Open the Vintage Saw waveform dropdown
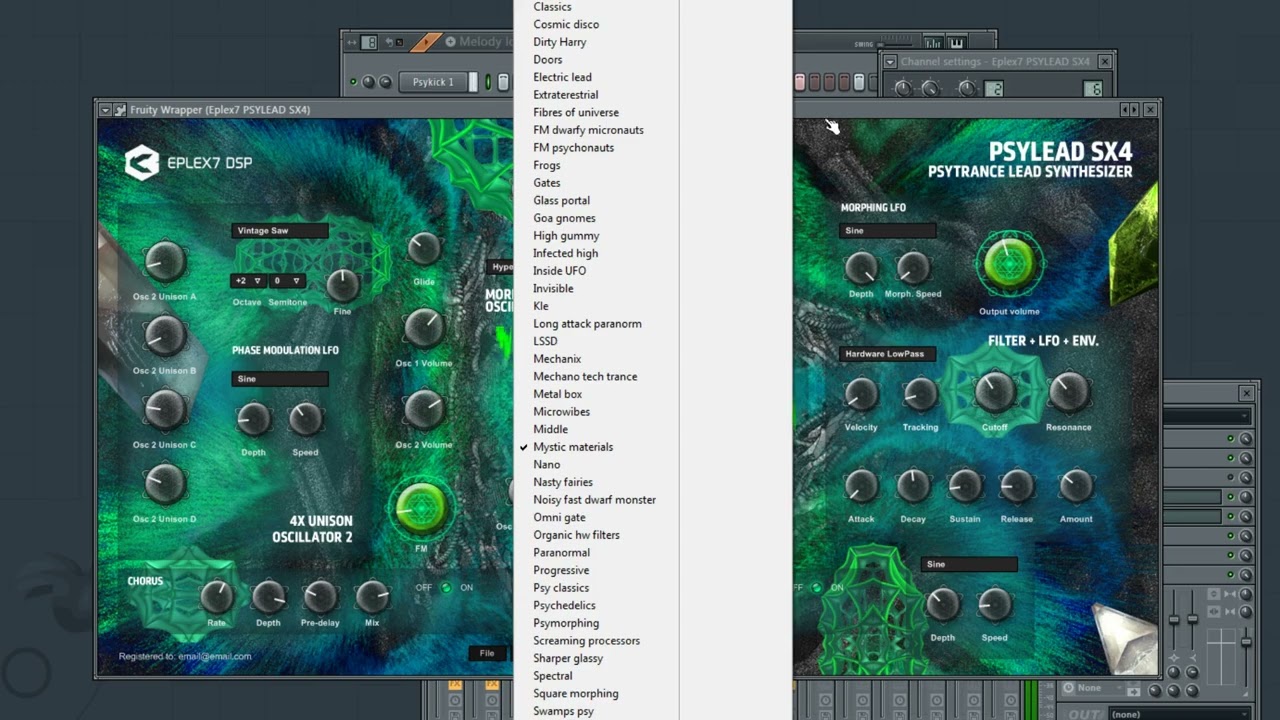 click(279, 230)
